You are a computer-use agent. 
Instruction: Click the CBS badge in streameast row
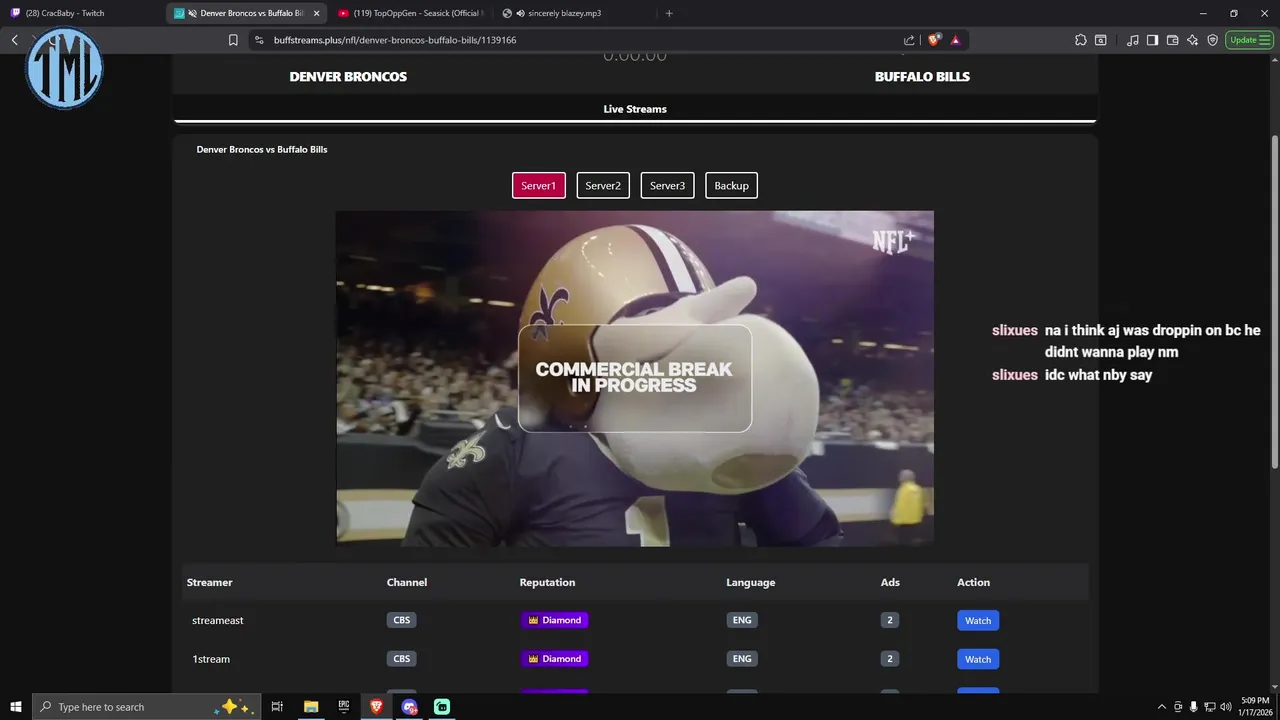click(x=402, y=620)
